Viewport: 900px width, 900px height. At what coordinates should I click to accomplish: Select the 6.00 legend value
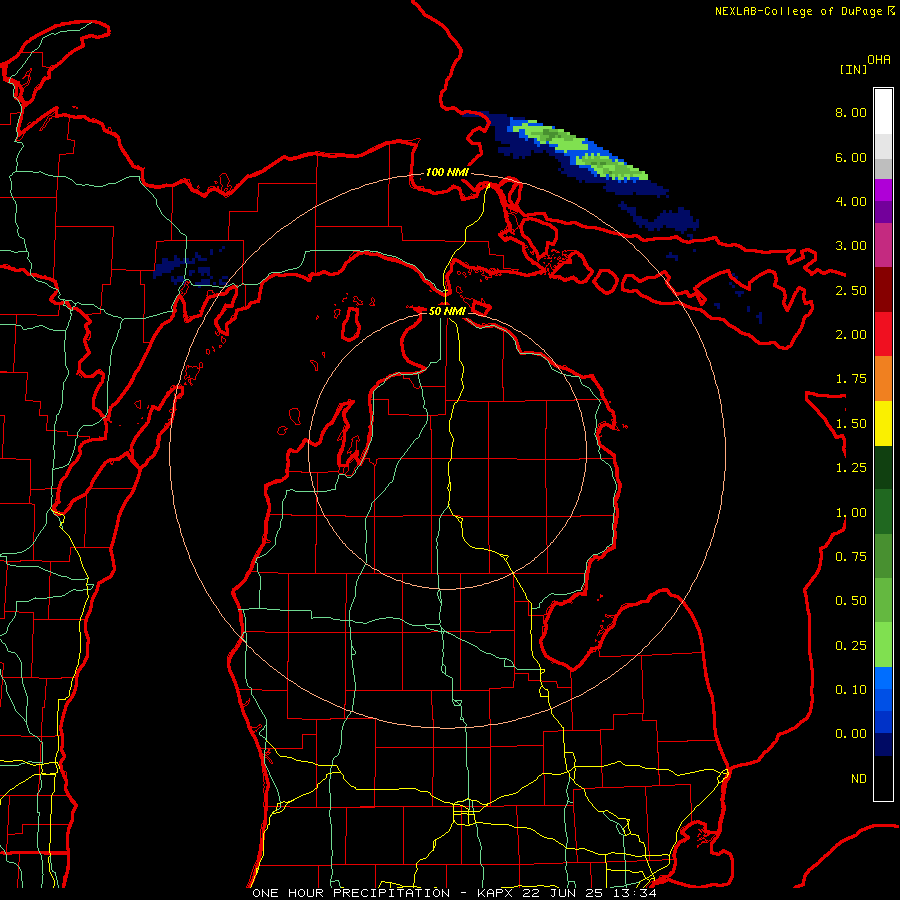tap(851, 157)
